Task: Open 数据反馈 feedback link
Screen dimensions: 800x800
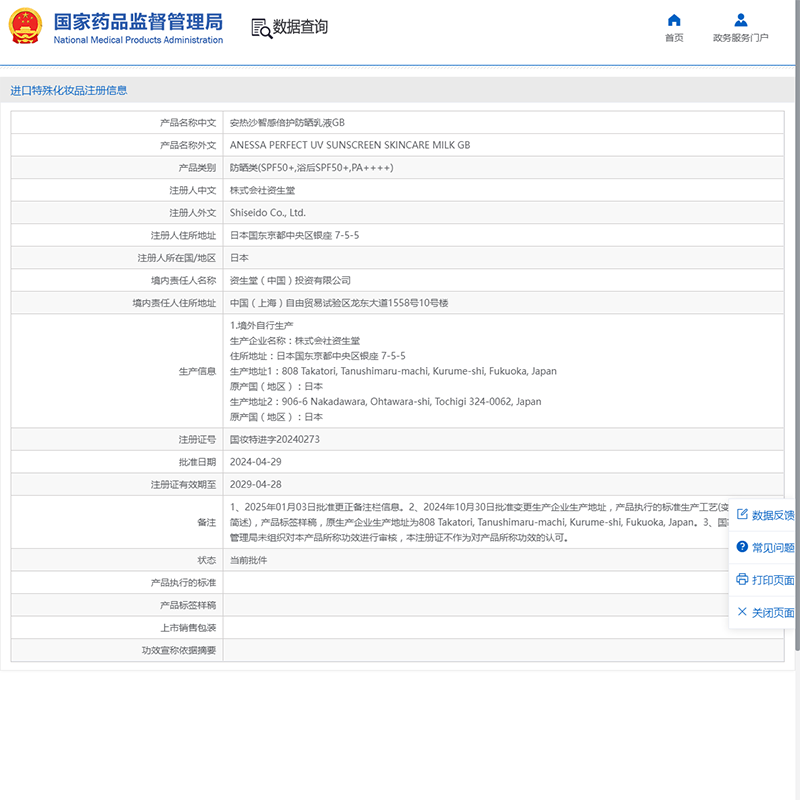Action: pyautogui.click(x=773, y=515)
